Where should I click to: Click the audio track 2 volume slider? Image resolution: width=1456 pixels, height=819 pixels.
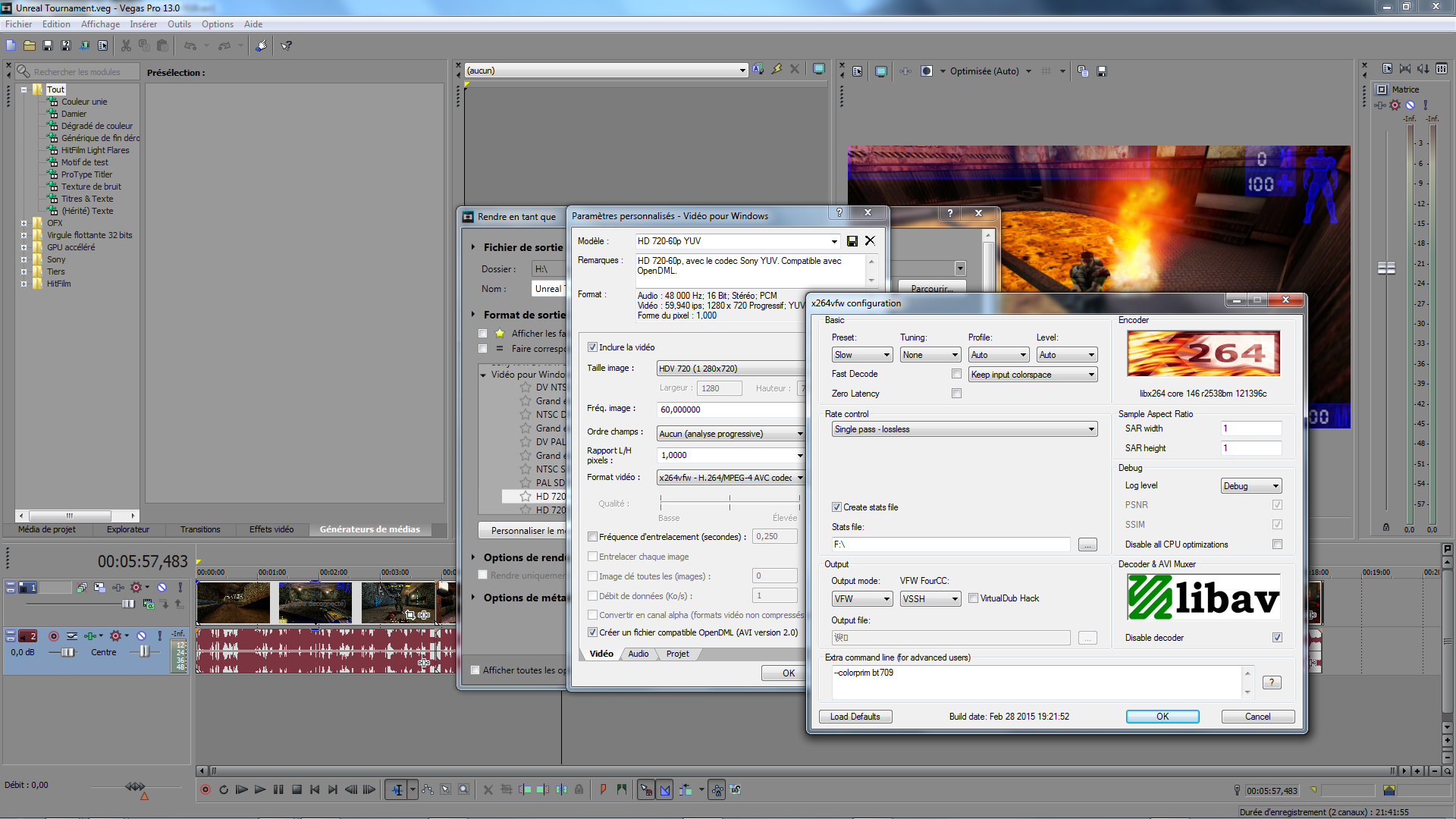coord(67,652)
